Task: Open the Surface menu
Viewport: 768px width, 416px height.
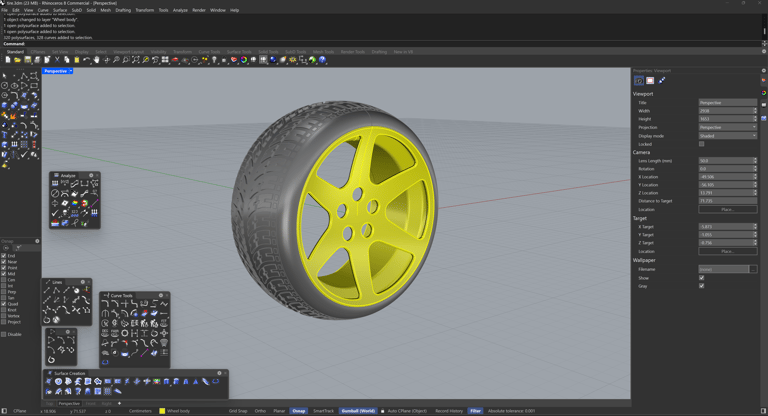Action: [x=60, y=10]
